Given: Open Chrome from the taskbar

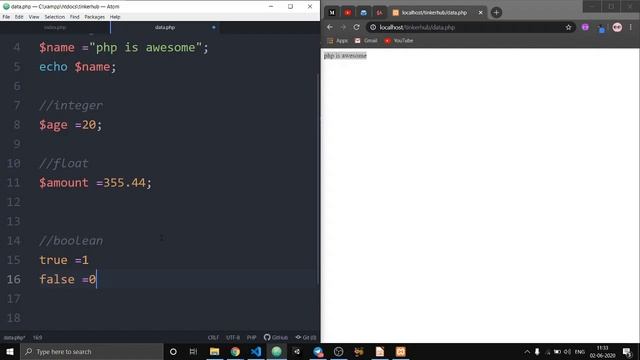Looking at the screenshot, I should (x=235, y=351).
